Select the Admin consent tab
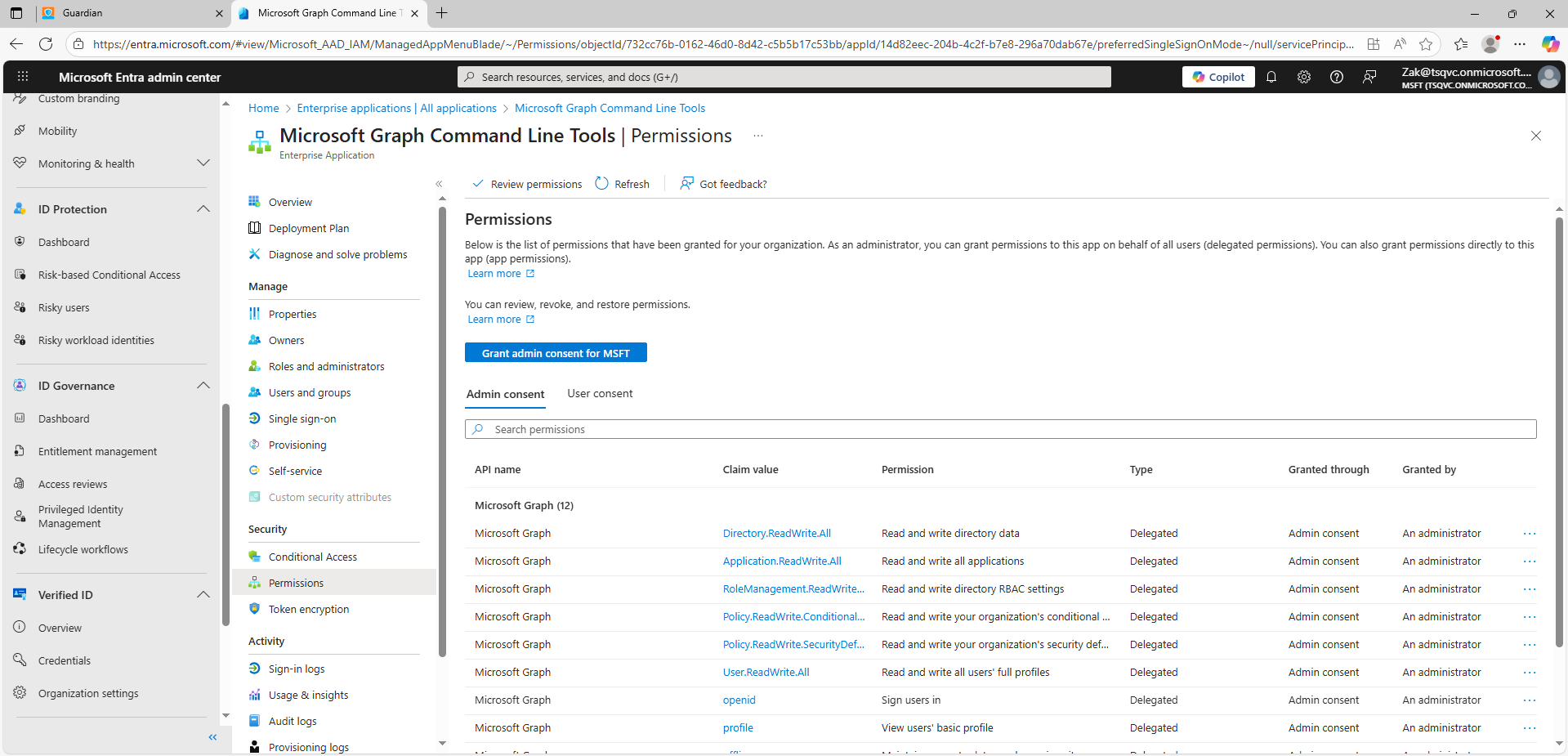The width and height of the screenshot is (1568, 756). coord(505,394)
